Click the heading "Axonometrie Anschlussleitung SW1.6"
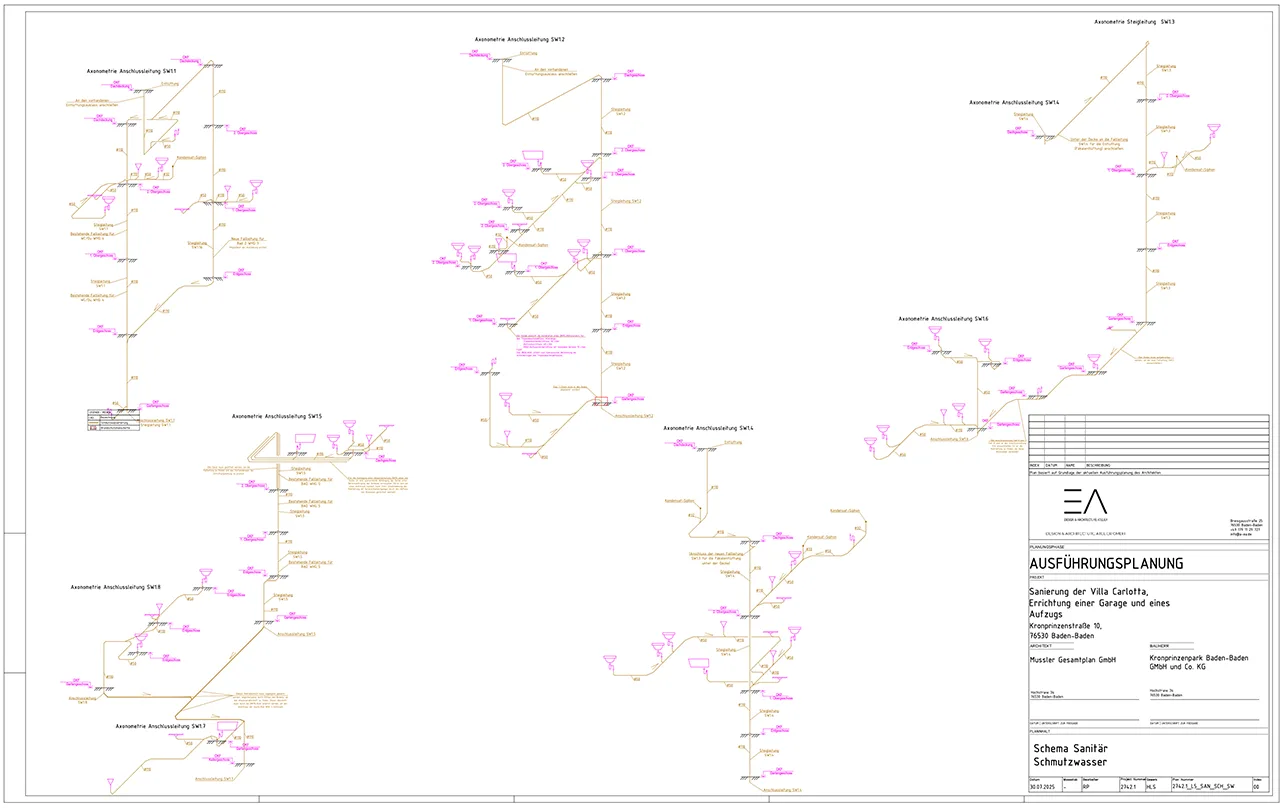1280x808 pixels. pos(943,319)
